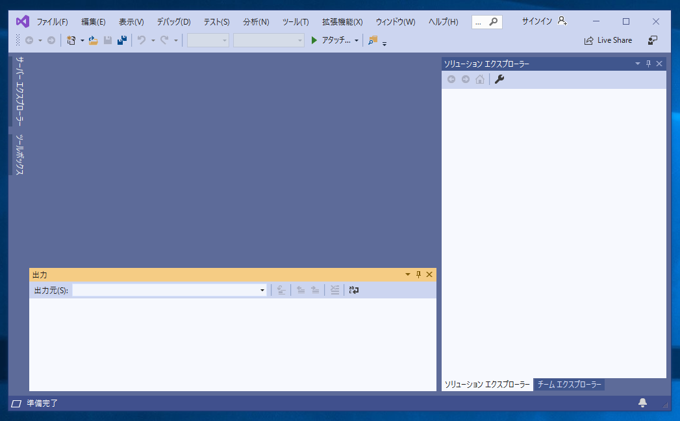Click the Find in Files toolbar icon
680x421 pixels.
(373, 40)
